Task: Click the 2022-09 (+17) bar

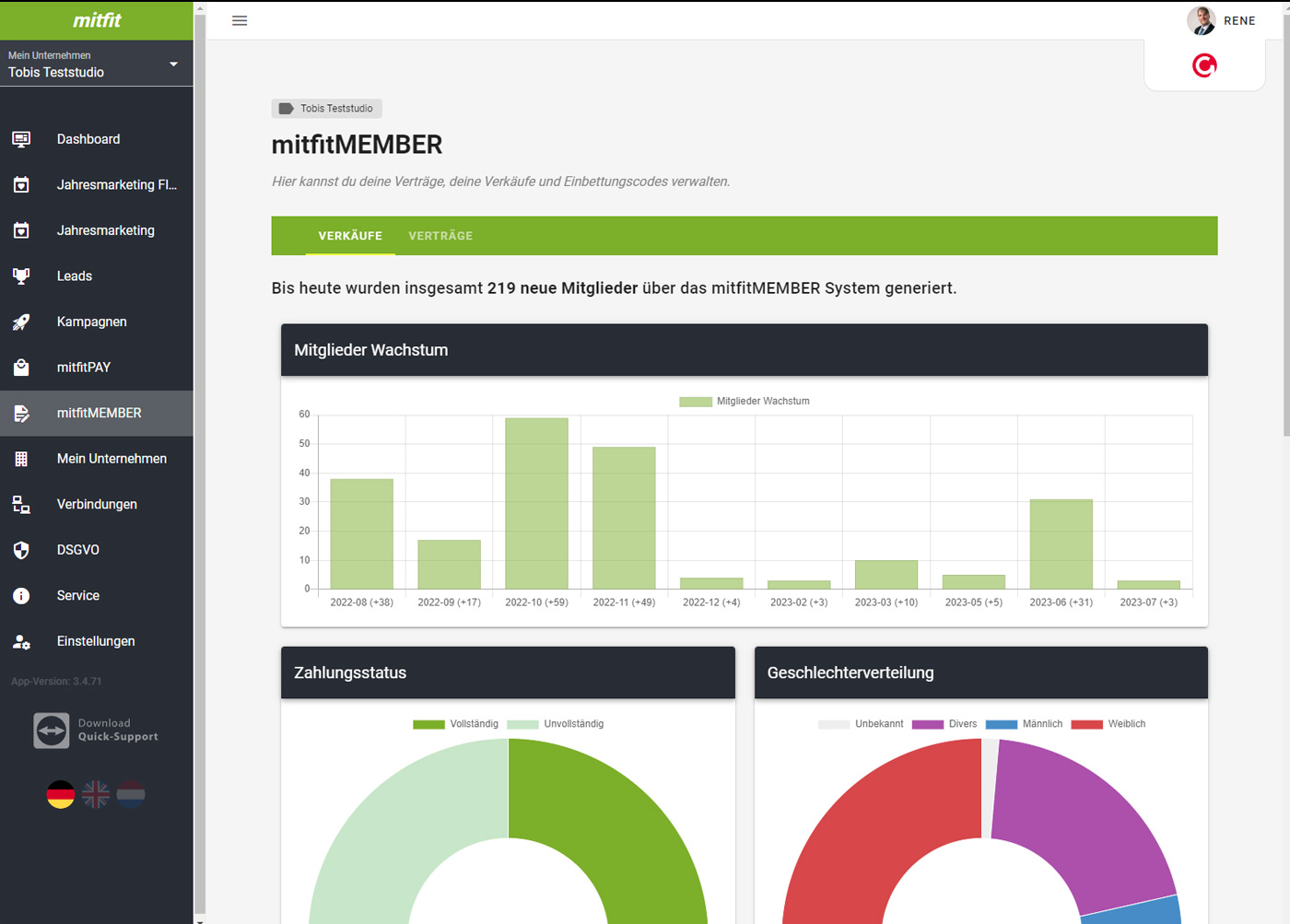Action: (x=450, y=564)
